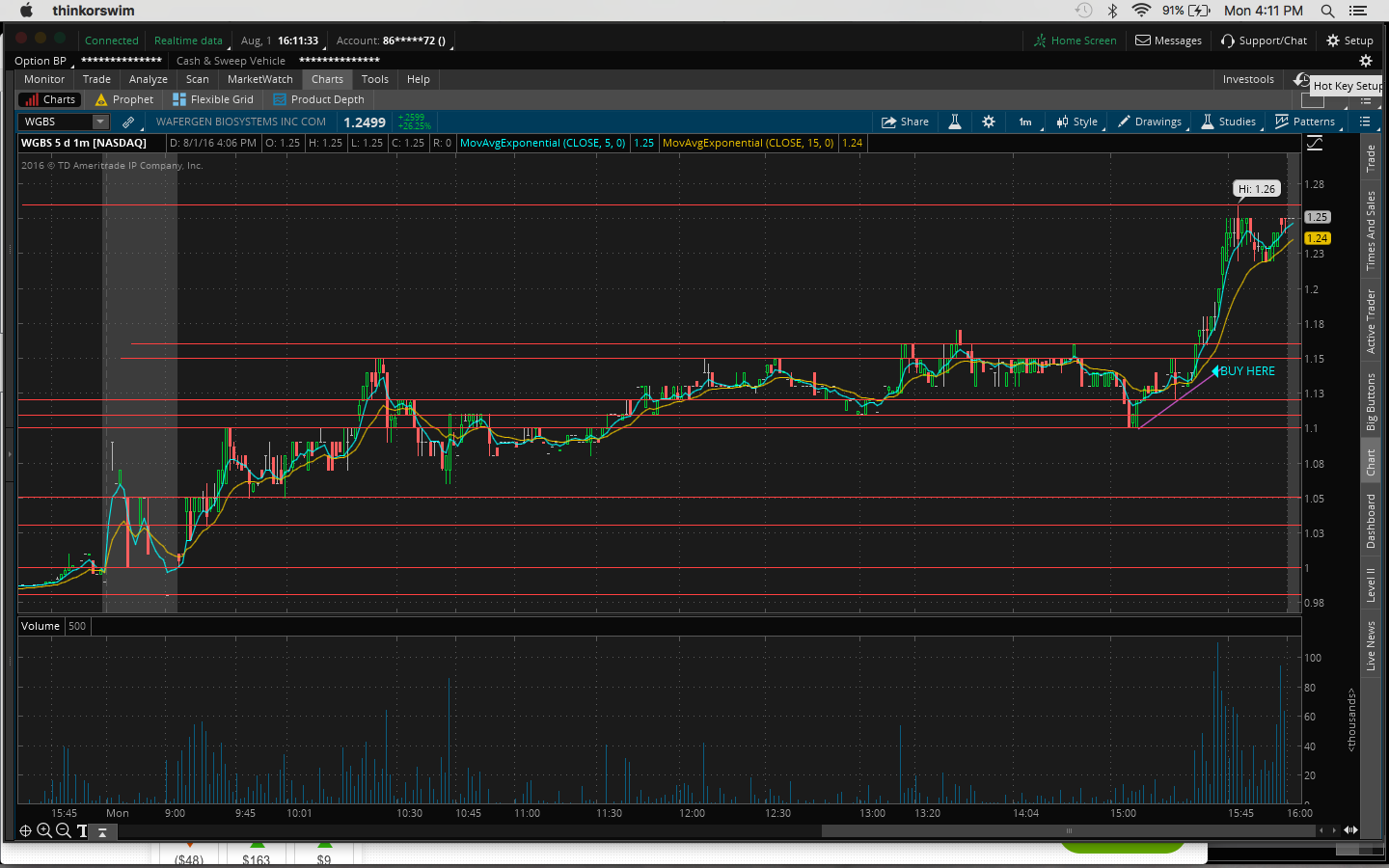Open Flexible Grid layout
The width and height of the screenshot is (1389, 868).
coord(213,99)
